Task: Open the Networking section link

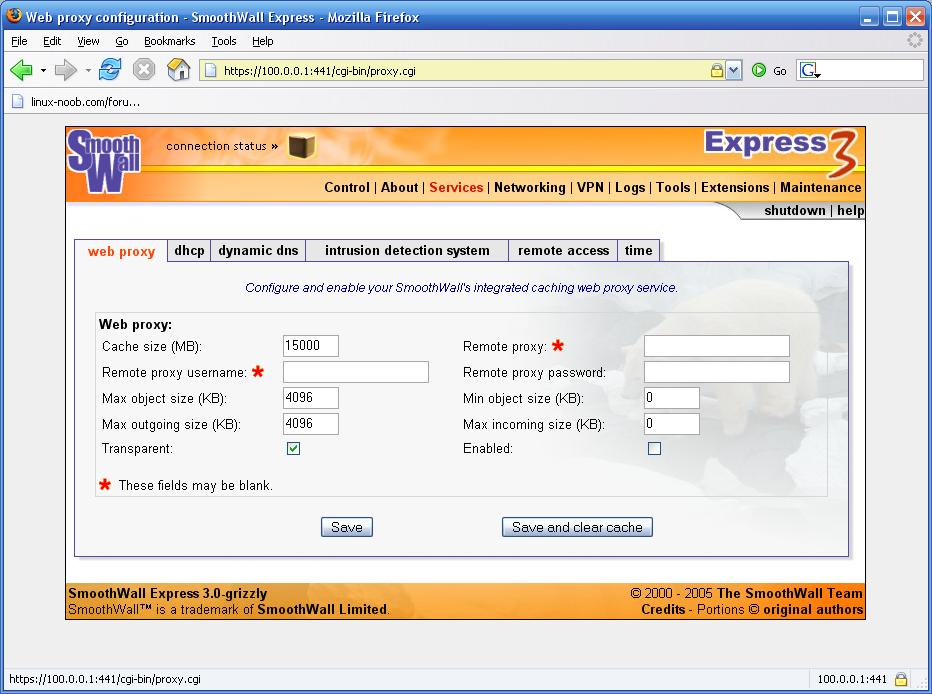Action: [x=530, y=187]
